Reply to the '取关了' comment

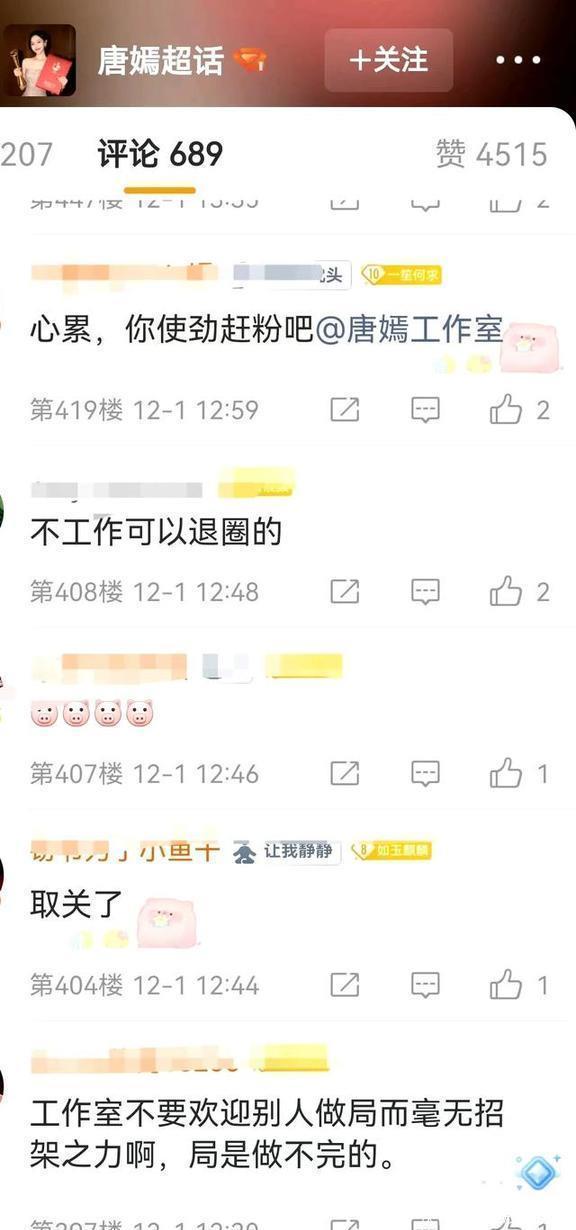click(x=426, y=985)
